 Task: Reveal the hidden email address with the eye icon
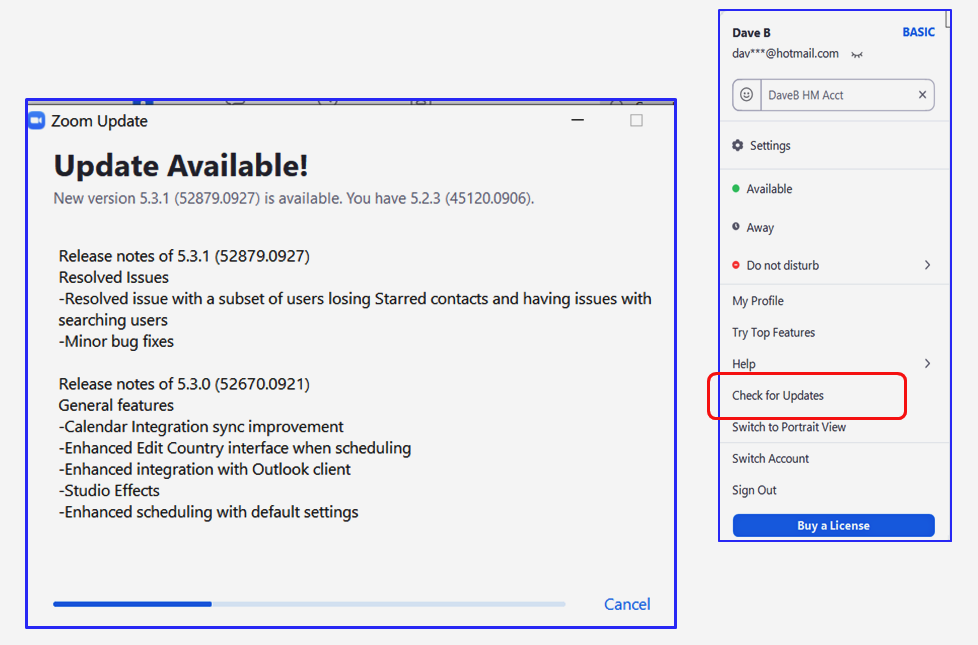pyautogui.click(x=856, y=54)
